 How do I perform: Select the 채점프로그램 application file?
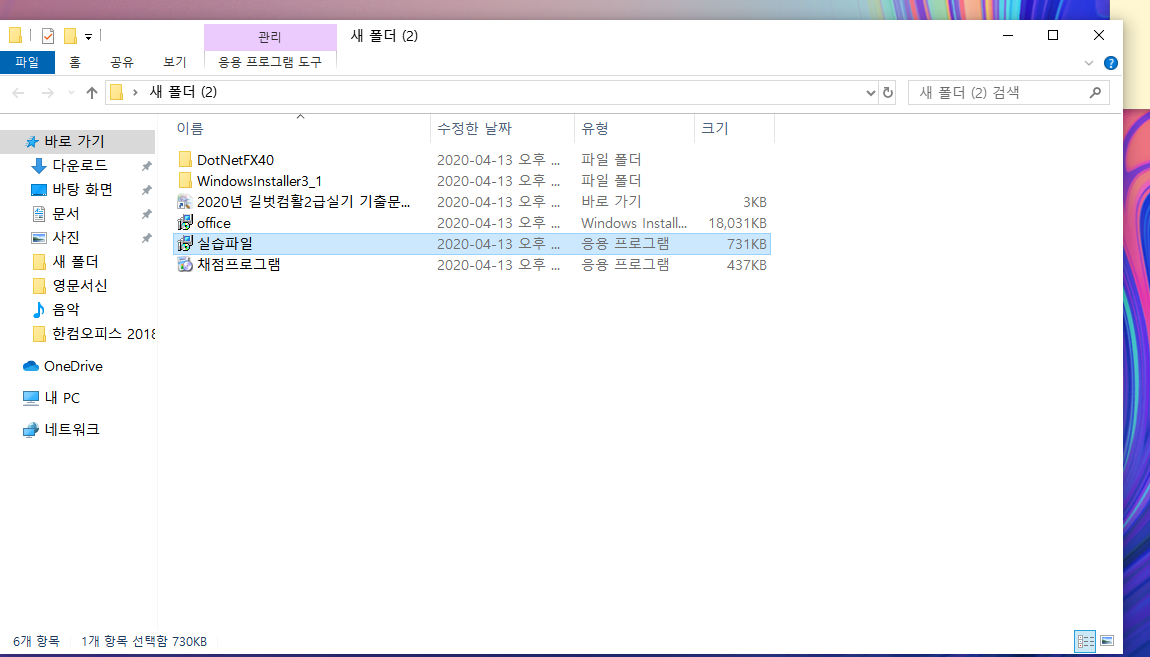[238, 265]
